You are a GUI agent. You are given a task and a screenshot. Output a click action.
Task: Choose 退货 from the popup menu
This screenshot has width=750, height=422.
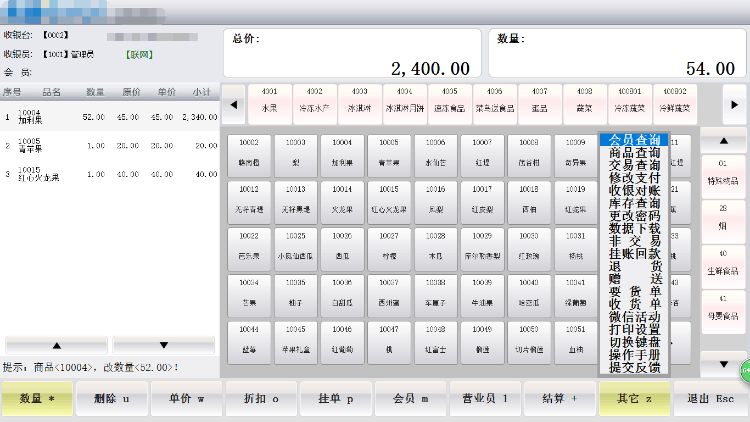click(x=634, y=266)
